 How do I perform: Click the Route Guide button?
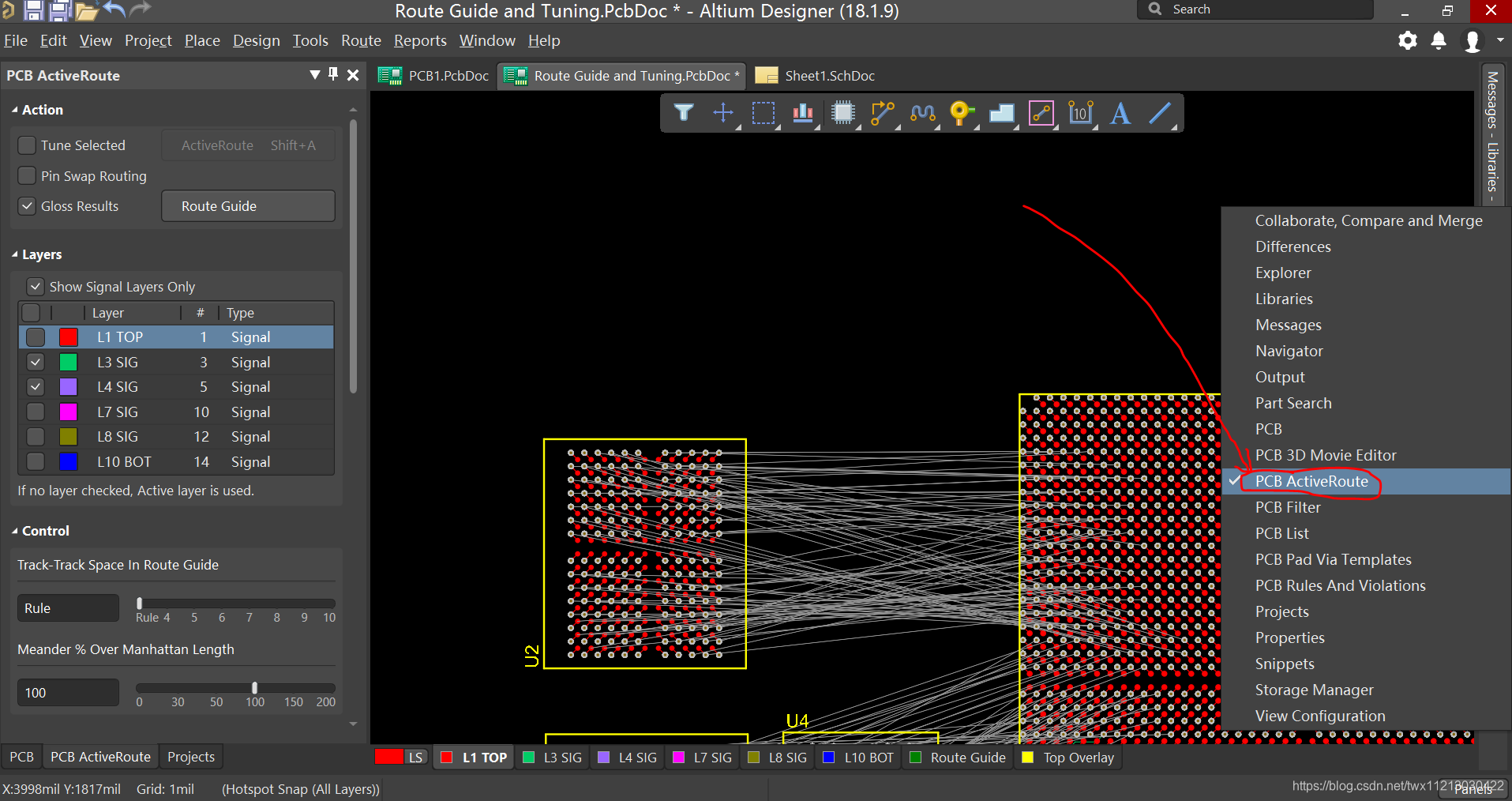pos(248,206)
